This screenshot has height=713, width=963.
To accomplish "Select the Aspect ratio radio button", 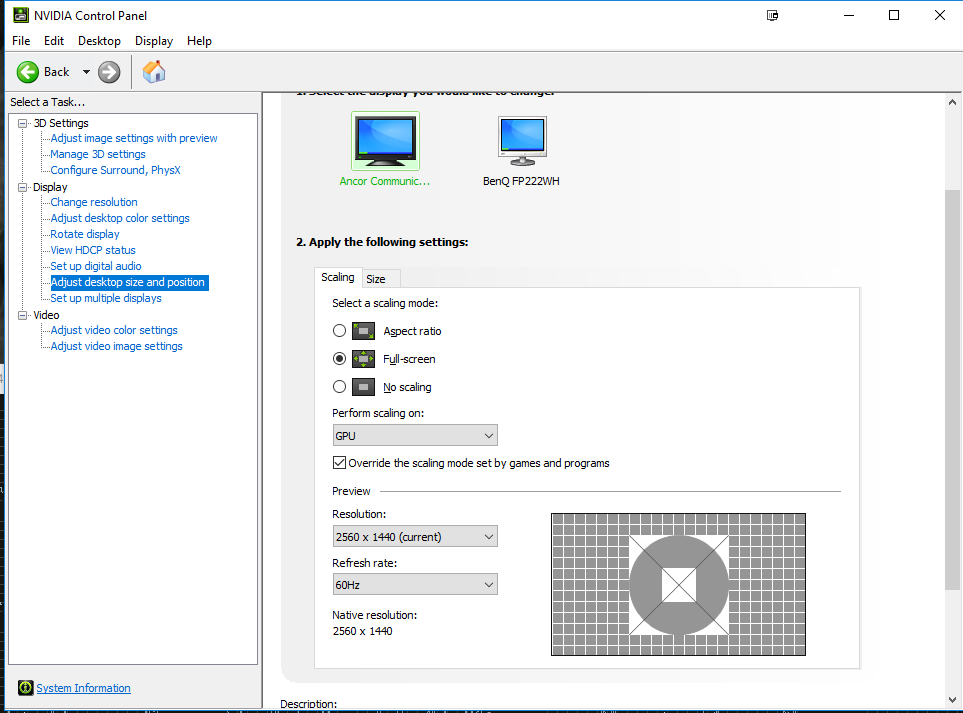I will 339,330.
